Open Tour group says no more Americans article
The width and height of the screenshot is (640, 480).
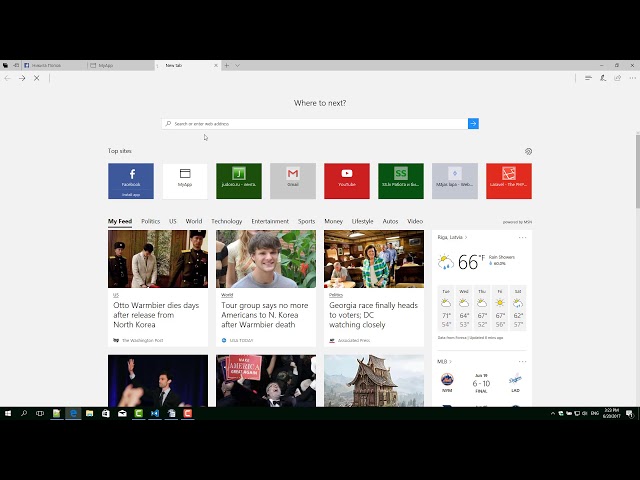click(264, 315)
